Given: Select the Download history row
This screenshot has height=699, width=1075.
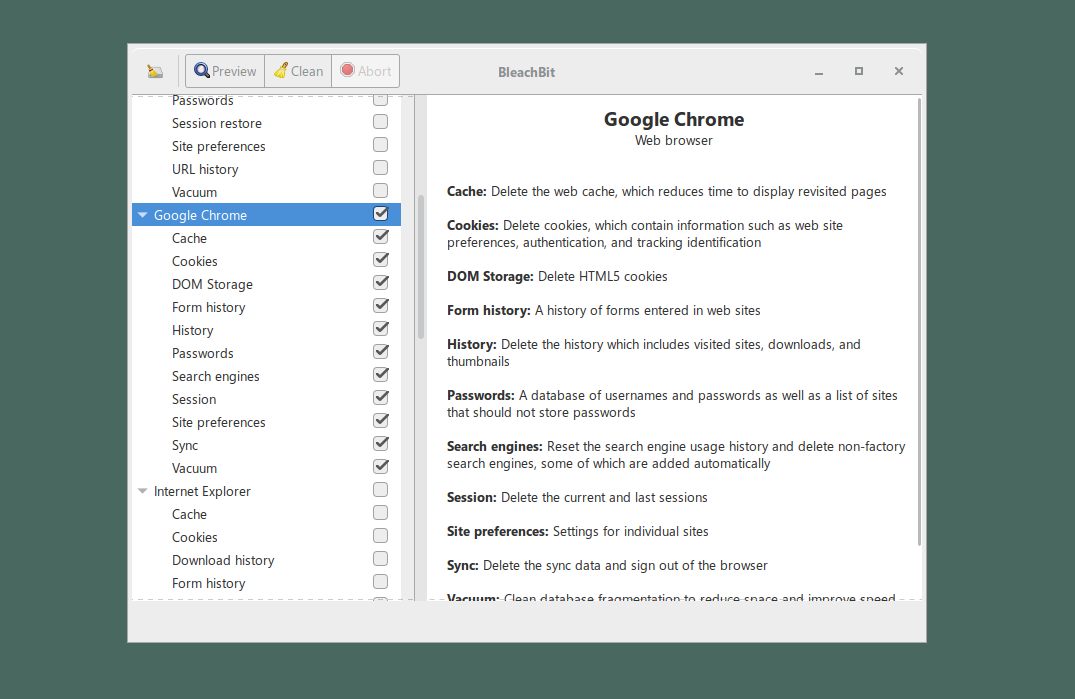Looking at the screenshot, I should pyautogui.click(x=266, y=561).
